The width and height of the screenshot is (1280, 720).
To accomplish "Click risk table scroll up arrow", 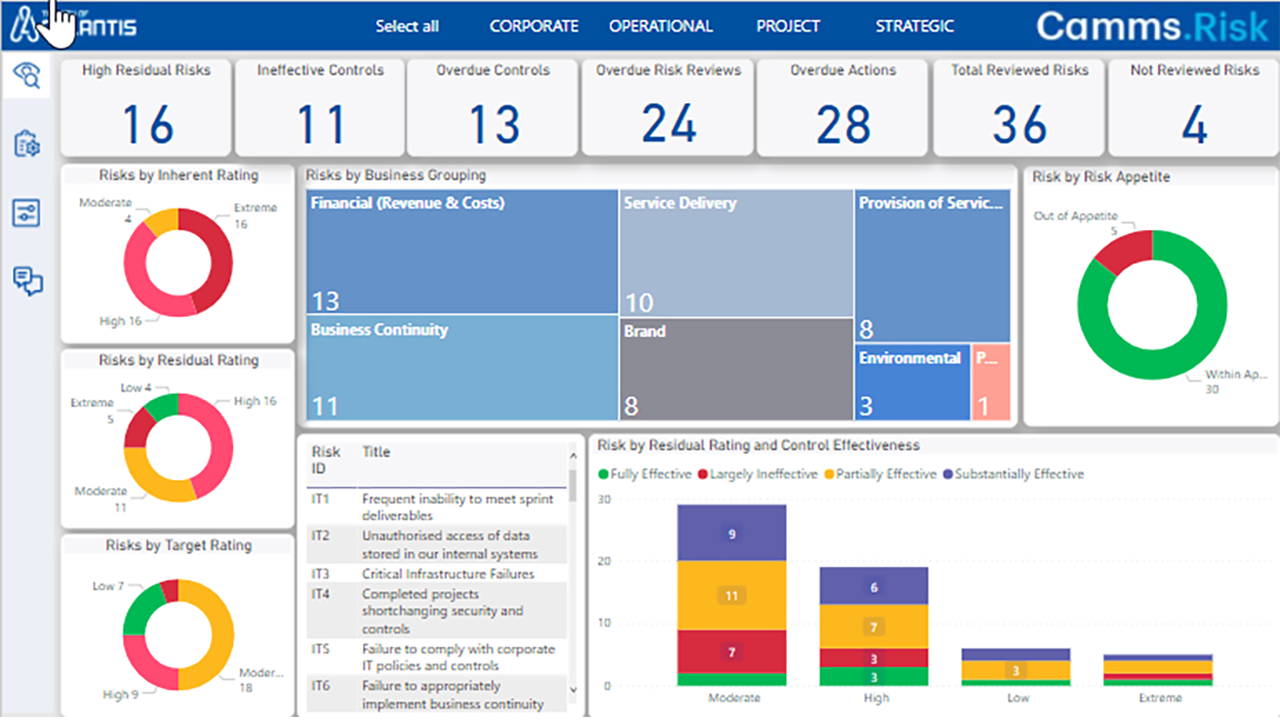I will click(573, 457).
